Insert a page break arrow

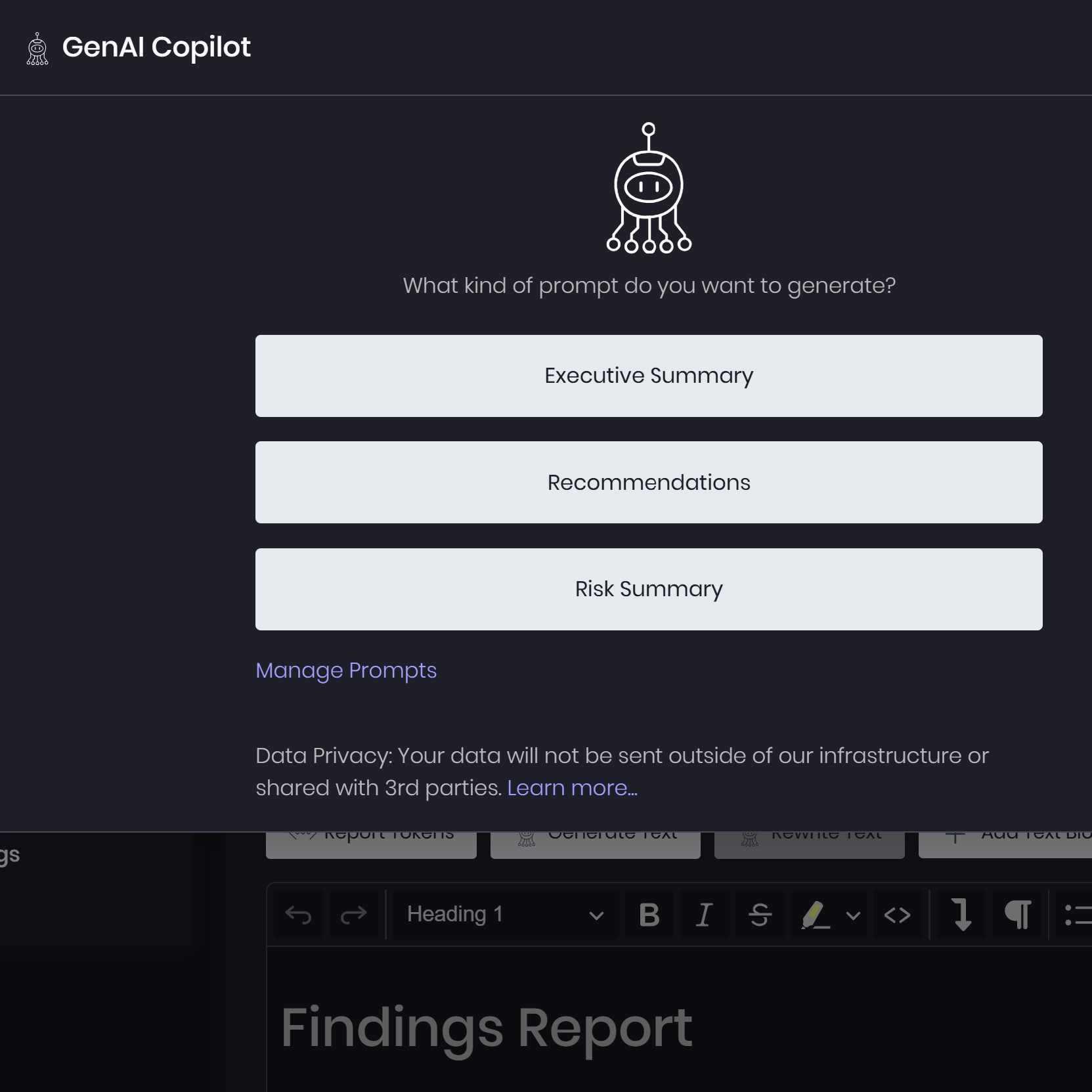(x=963, y=915)
